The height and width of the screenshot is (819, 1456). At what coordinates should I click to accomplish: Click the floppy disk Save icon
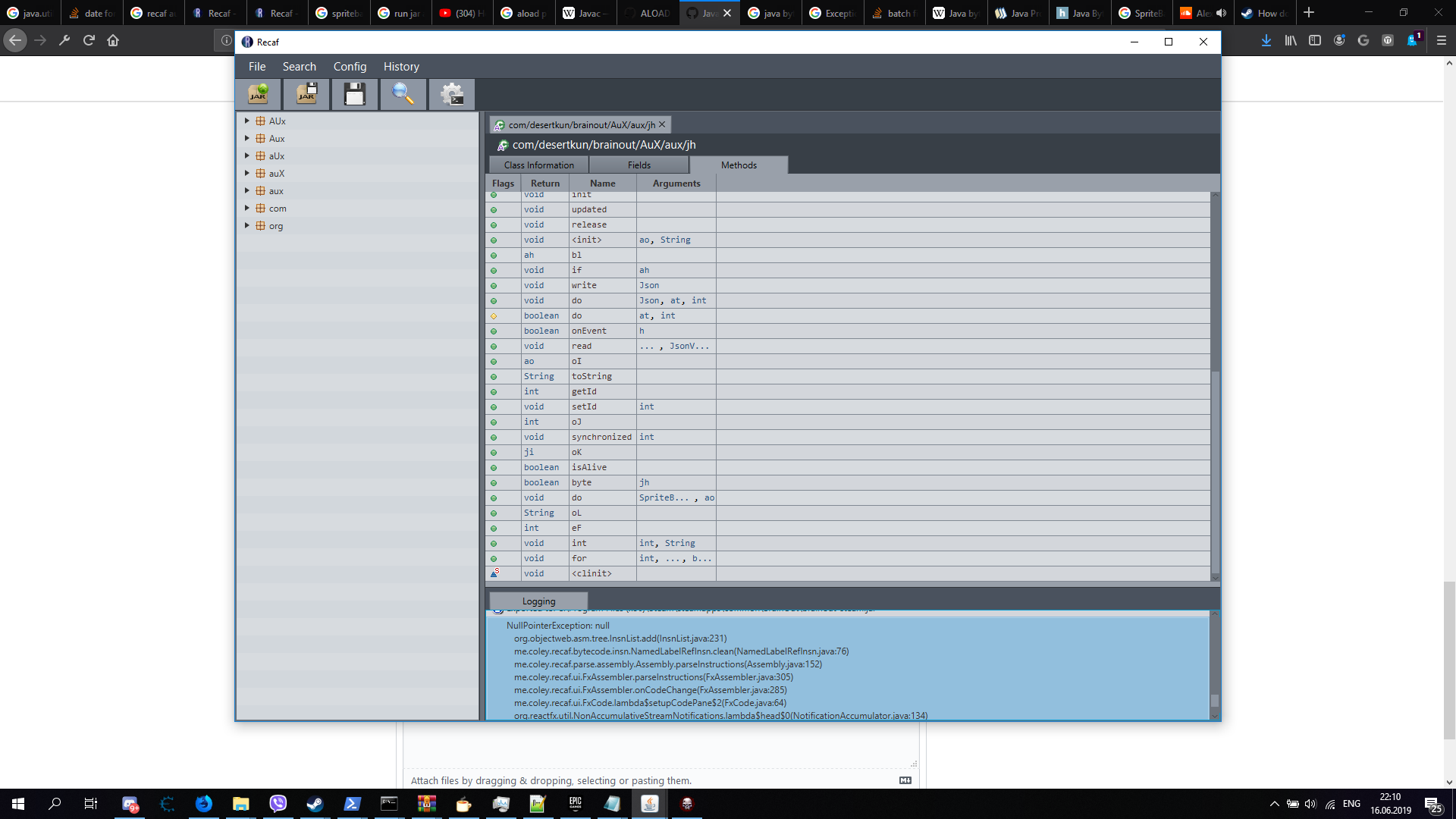(x=354, y=94)
